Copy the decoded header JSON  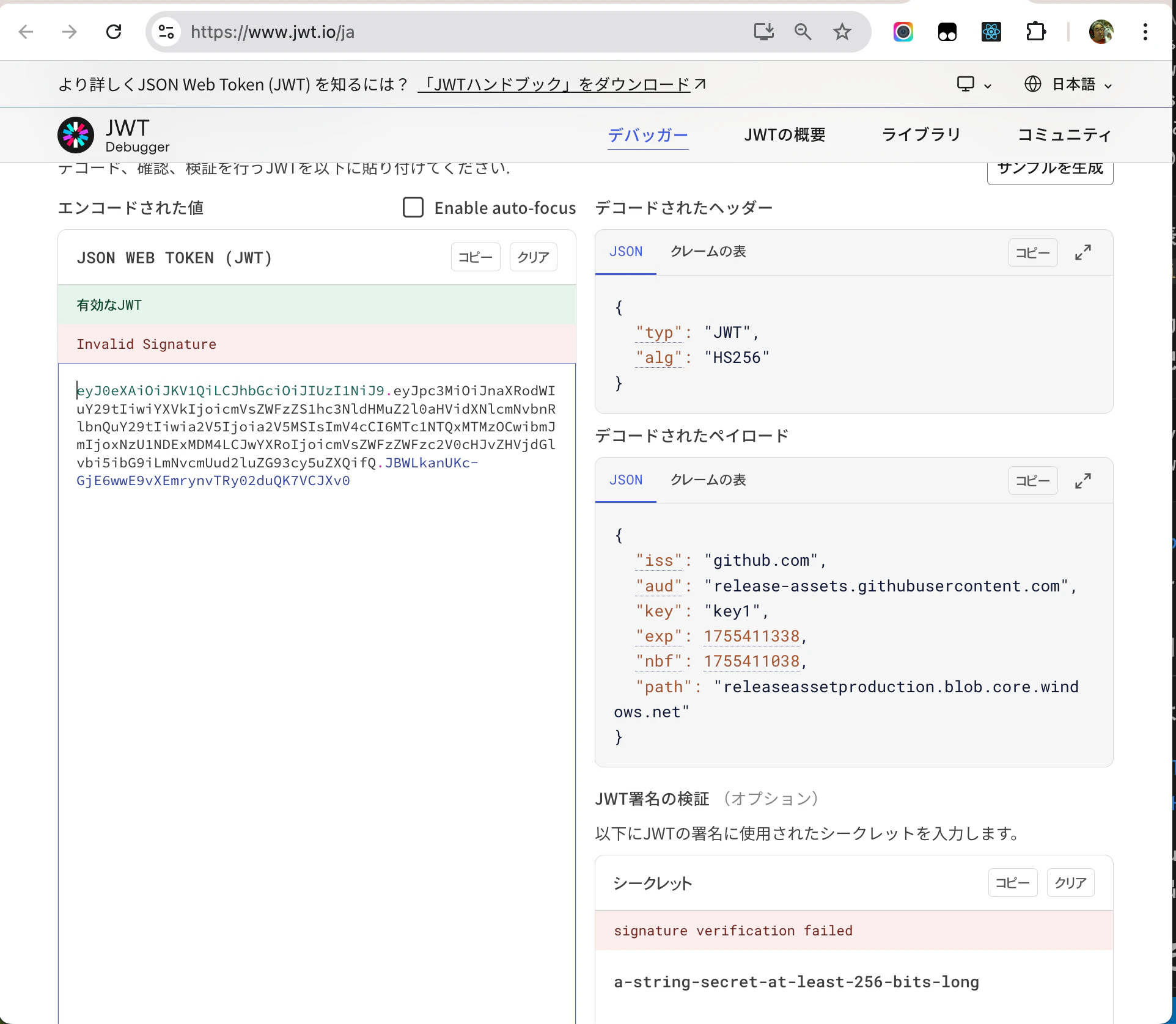1033,253
